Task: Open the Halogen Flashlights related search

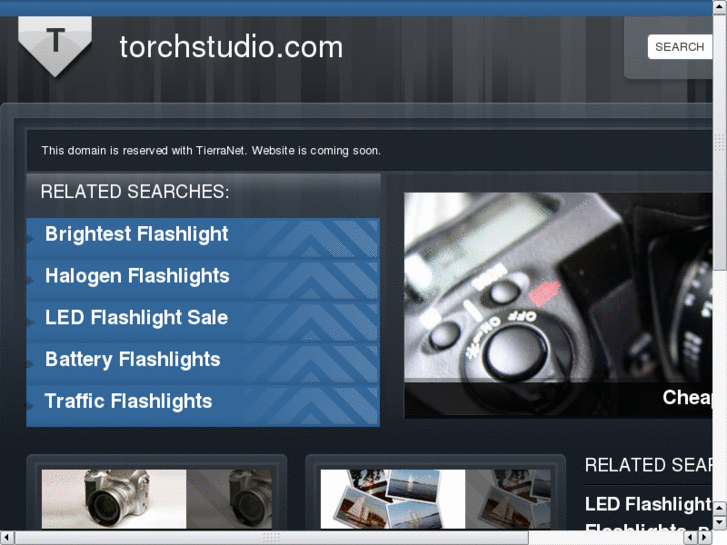Action: coord(137,276)
